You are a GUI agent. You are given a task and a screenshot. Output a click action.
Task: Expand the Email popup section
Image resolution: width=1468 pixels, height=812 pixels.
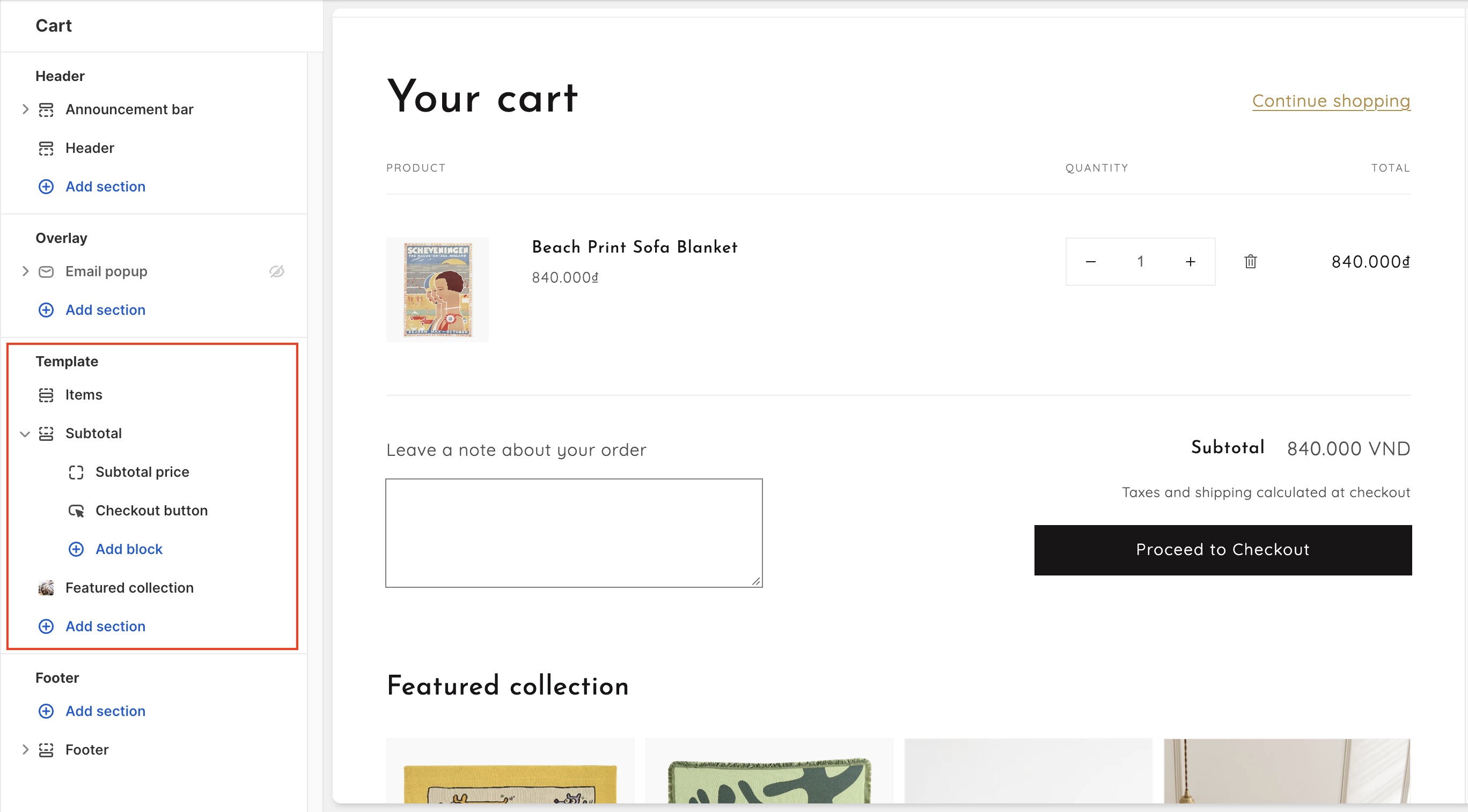pyautogui.click(x=25, y=271)
